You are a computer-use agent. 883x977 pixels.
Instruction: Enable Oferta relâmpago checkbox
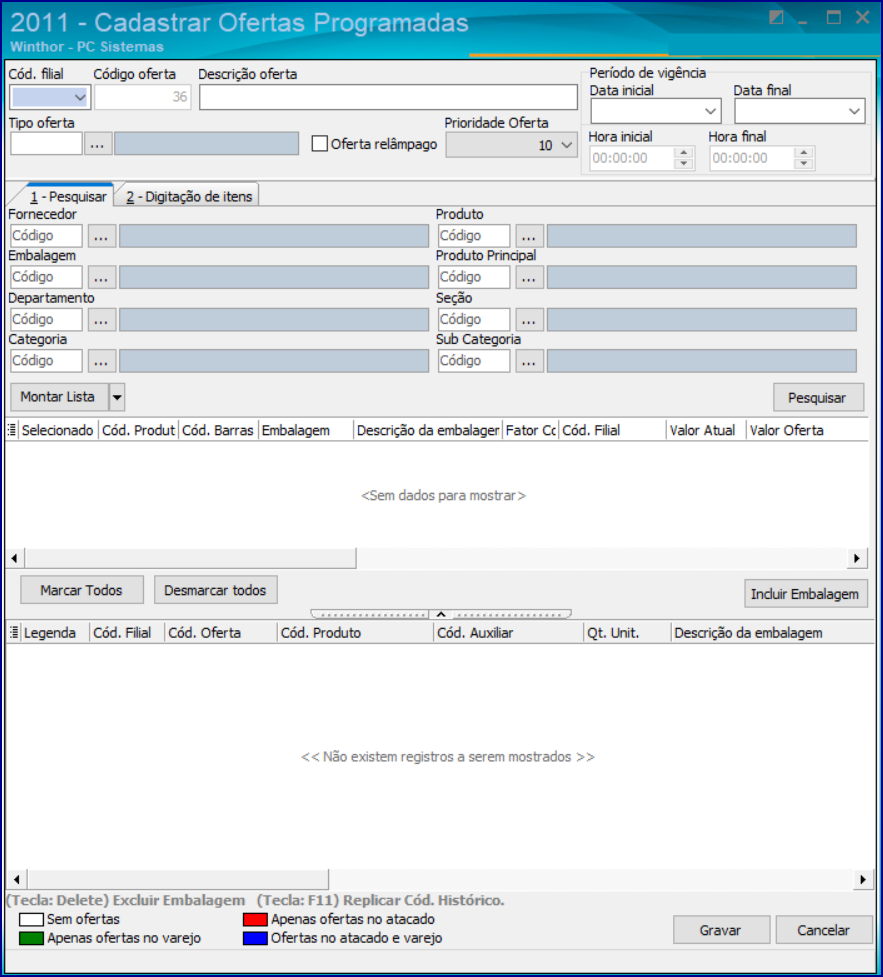(x=320, y=144)
